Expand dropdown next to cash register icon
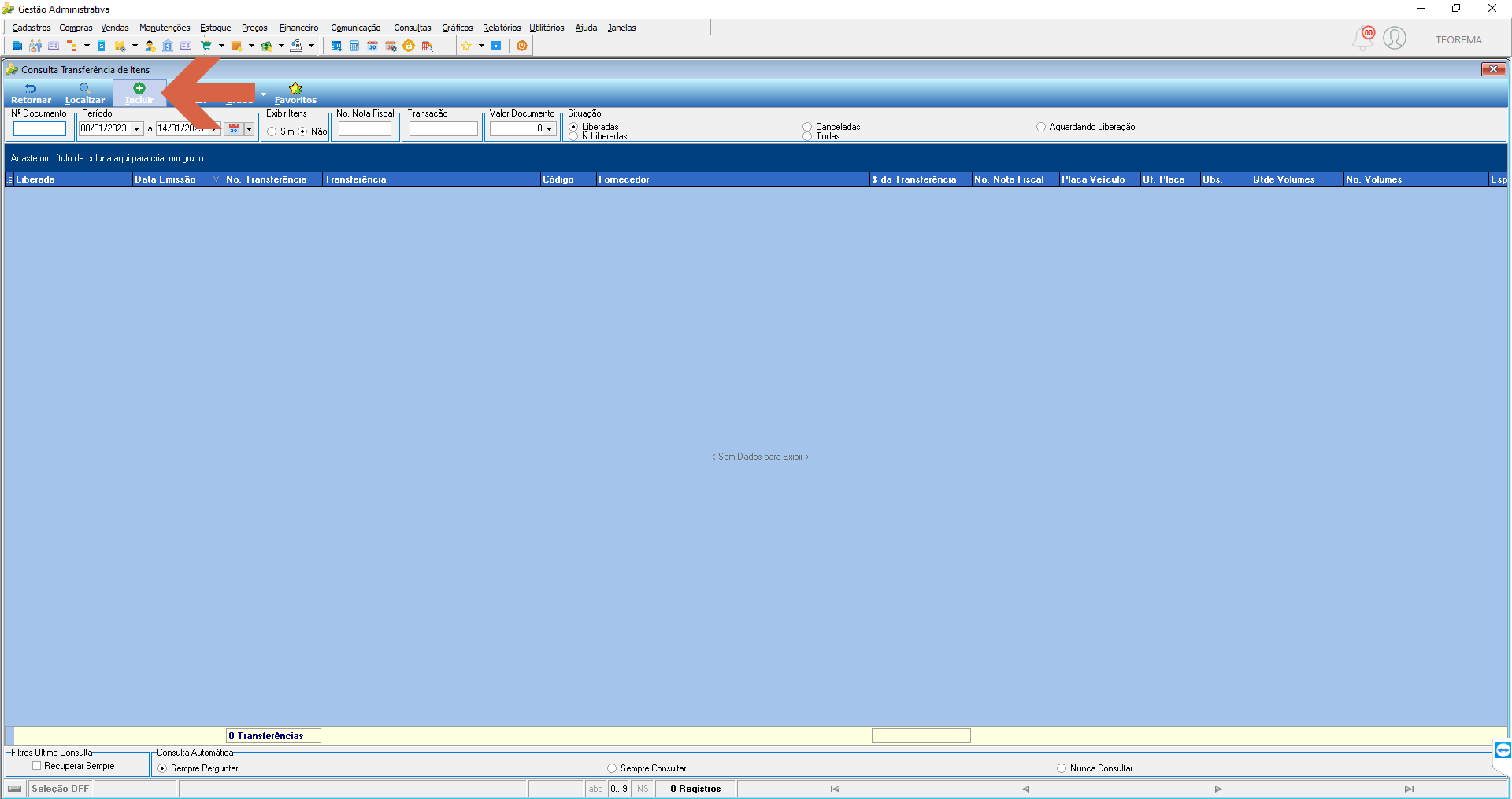 [x=311, y=46]
